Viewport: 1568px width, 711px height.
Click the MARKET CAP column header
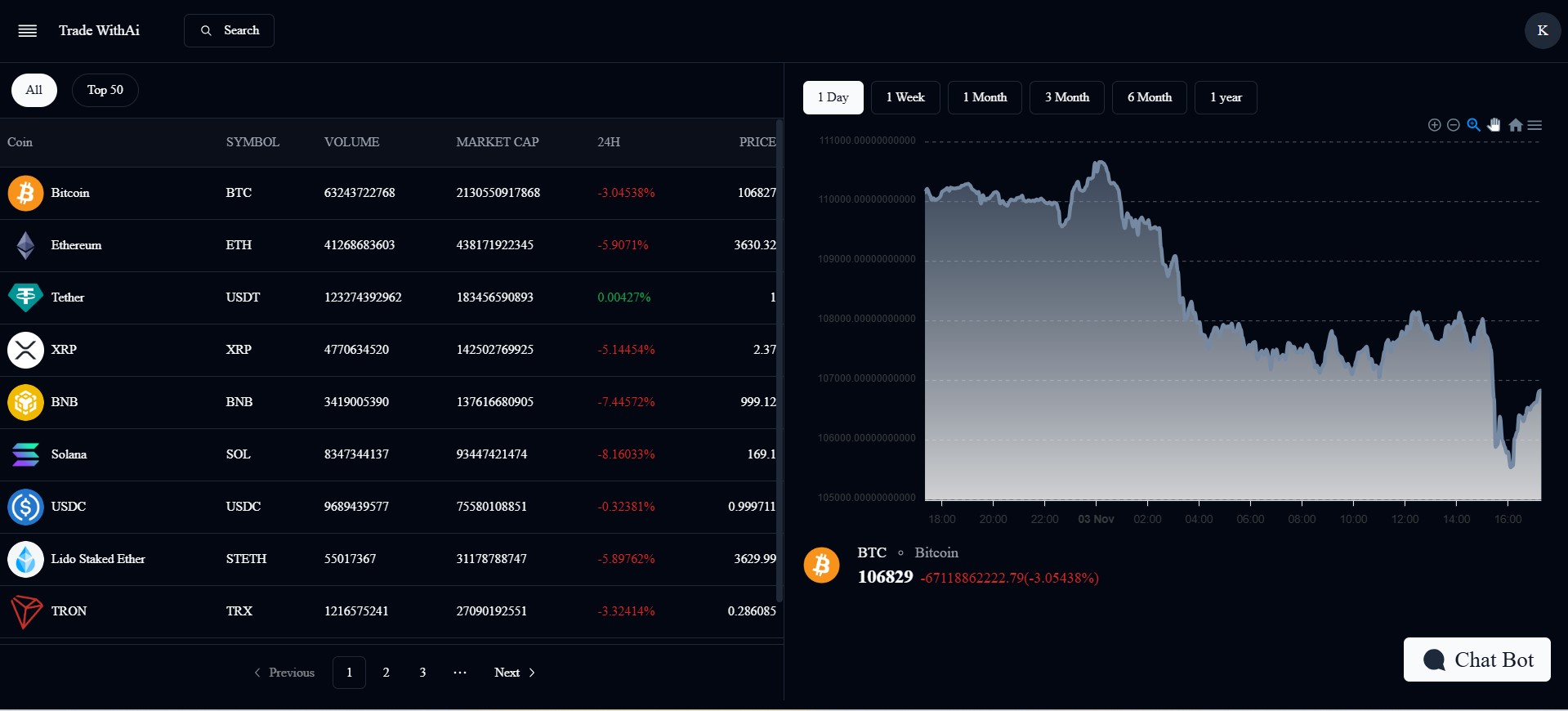497,142
